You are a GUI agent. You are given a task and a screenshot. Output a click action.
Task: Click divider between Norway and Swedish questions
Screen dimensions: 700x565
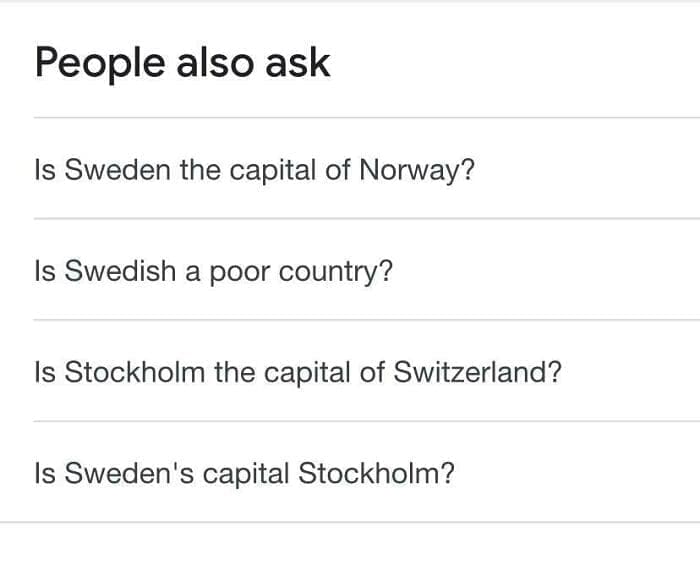366,219
